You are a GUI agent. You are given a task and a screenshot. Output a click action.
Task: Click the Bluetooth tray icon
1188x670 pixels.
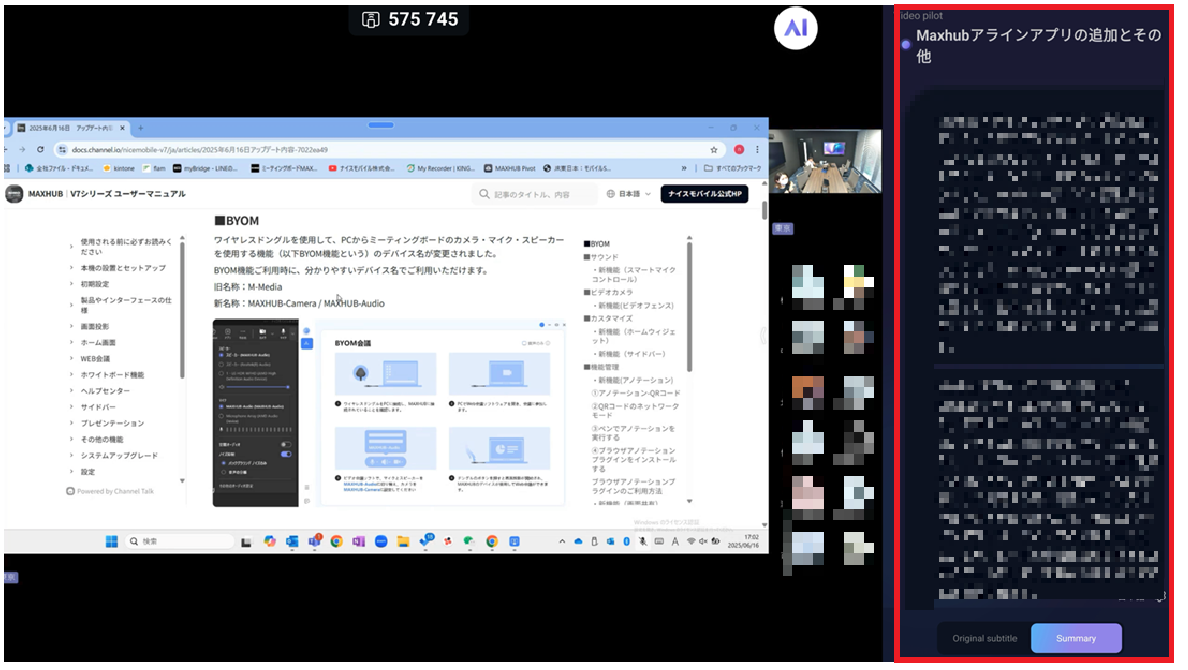point(627,541)
